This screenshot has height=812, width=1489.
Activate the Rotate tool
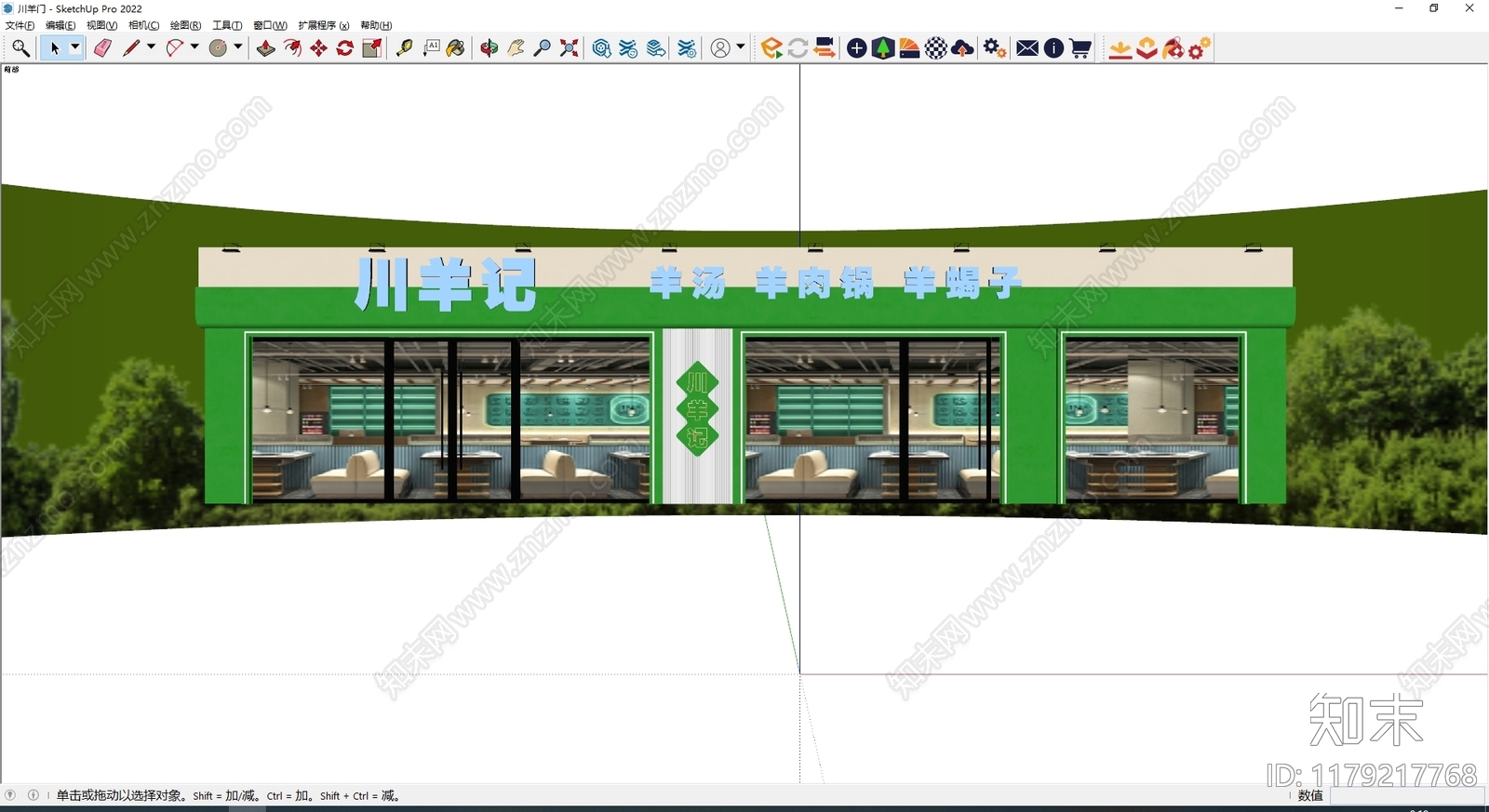coord(344,48)
